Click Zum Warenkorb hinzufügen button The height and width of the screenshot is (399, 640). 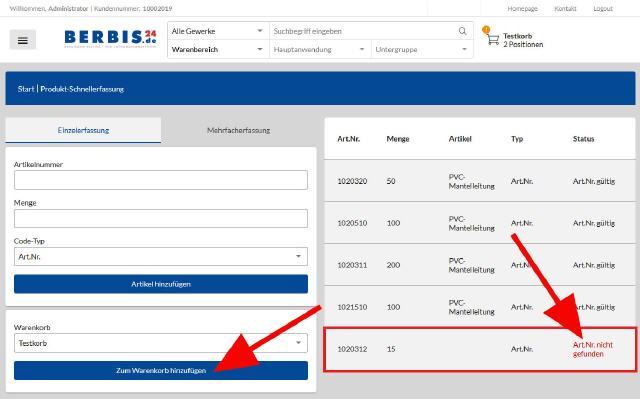161,370
